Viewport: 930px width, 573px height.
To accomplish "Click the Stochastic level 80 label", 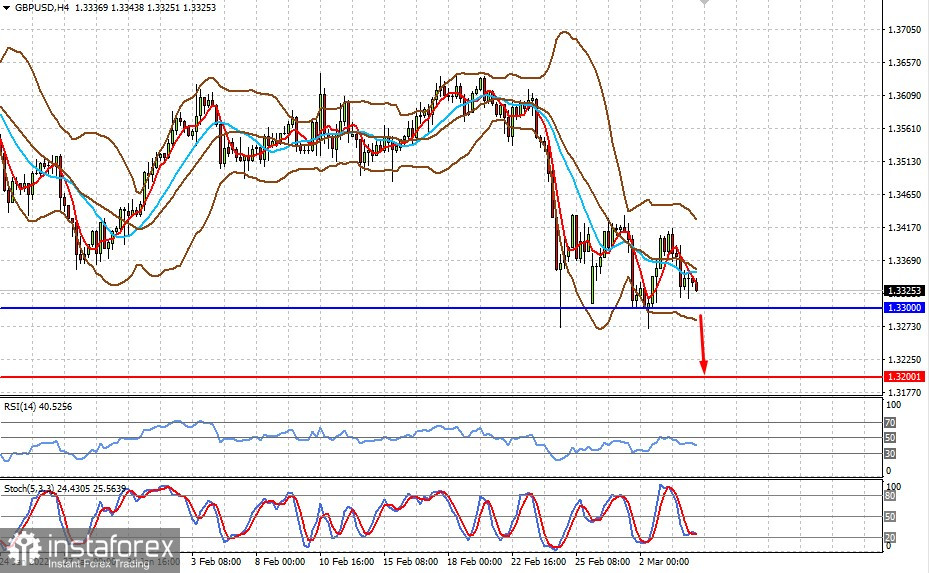I will pos(890,496).
